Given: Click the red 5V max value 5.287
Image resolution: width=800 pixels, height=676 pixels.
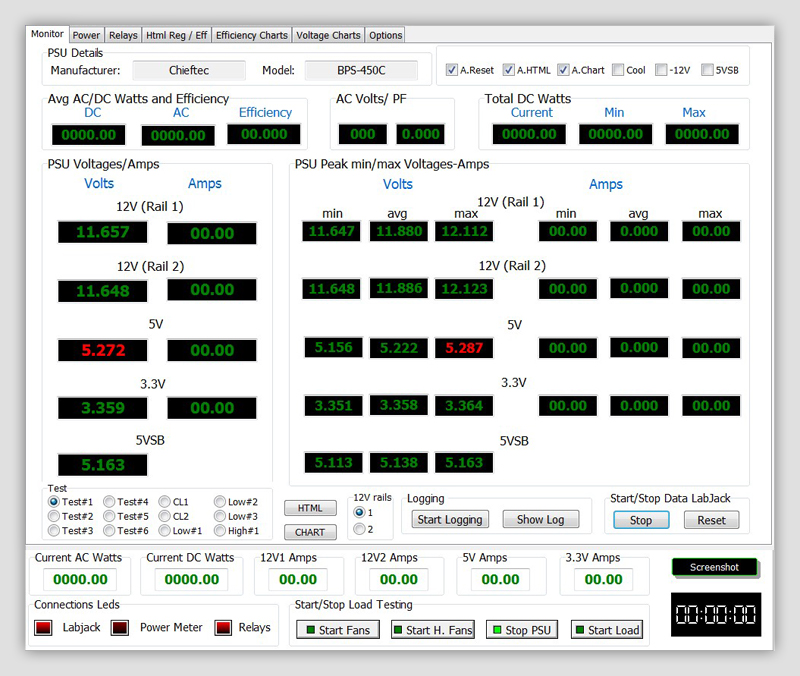Looking at the screenshot, I should [464, 348].
